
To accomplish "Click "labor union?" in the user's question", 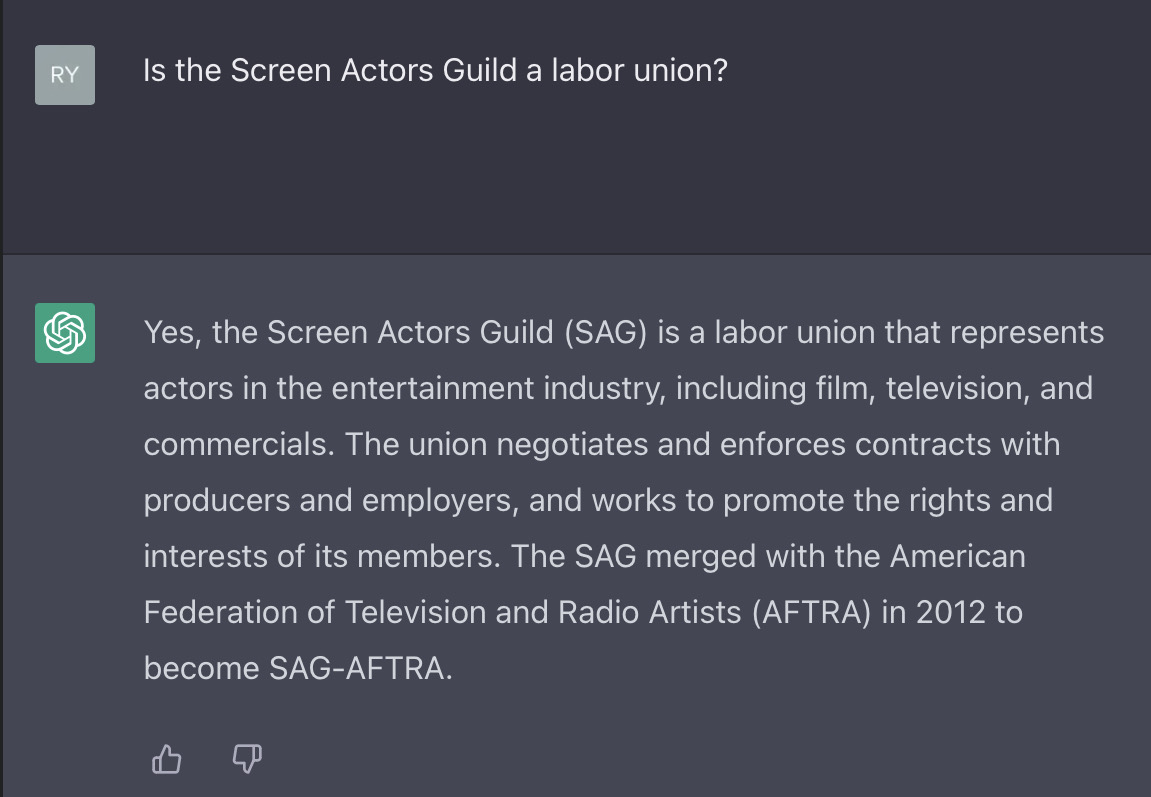I will [x=639, y=70].
